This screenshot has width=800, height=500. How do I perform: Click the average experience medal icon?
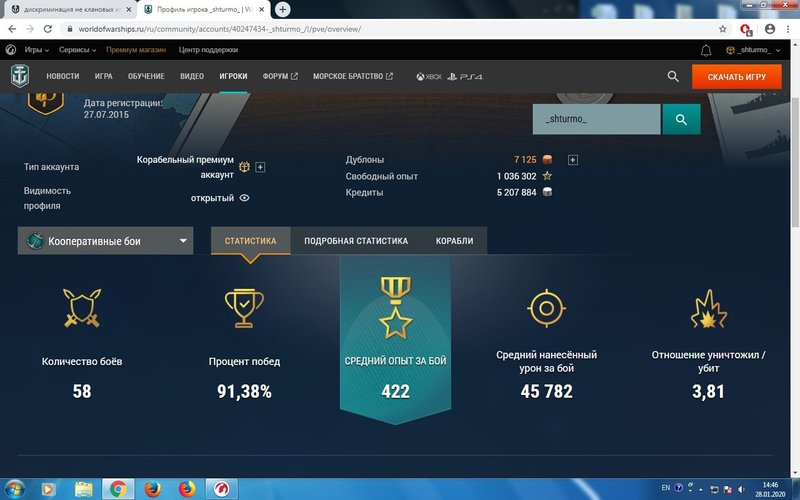[395, 308]
